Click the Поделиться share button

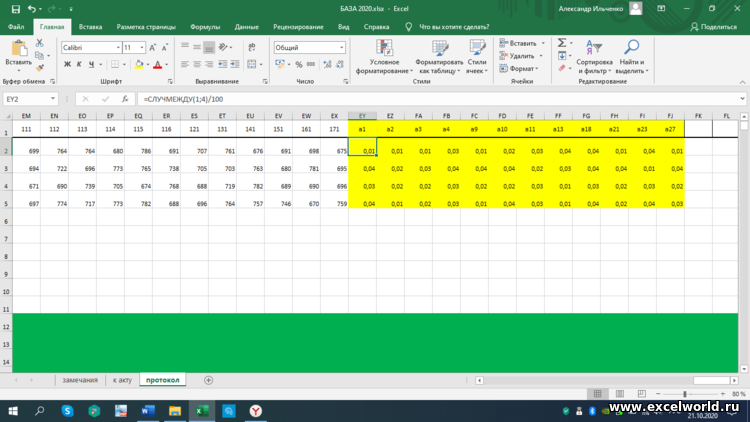click(x=714, y=27)
